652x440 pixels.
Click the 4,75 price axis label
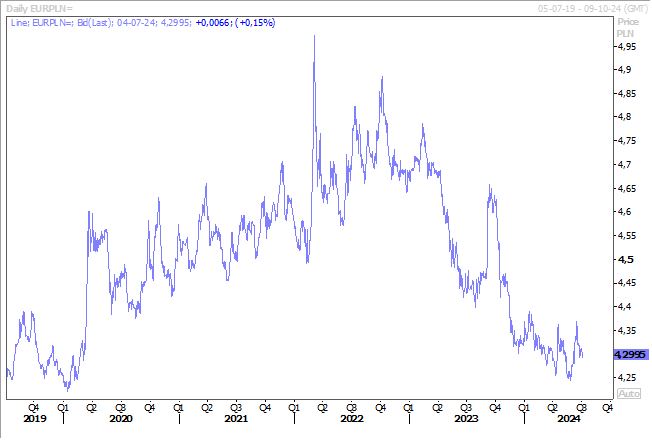tap(628, 141)
